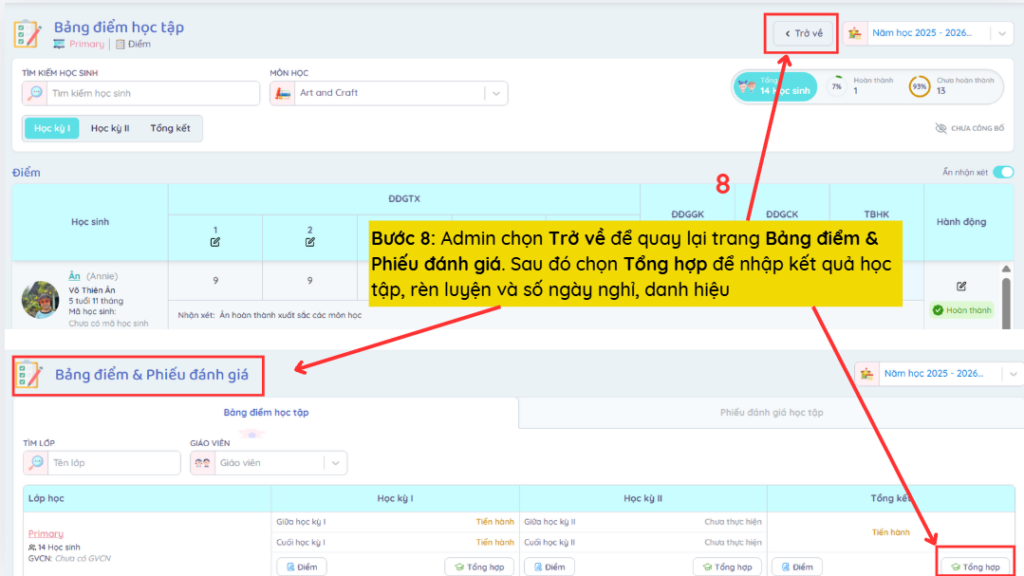This screenshot has width=1024, height=576.
Task: Switch to Phiếu đánh giá học tập tab
Action: [x=771, y=412]
